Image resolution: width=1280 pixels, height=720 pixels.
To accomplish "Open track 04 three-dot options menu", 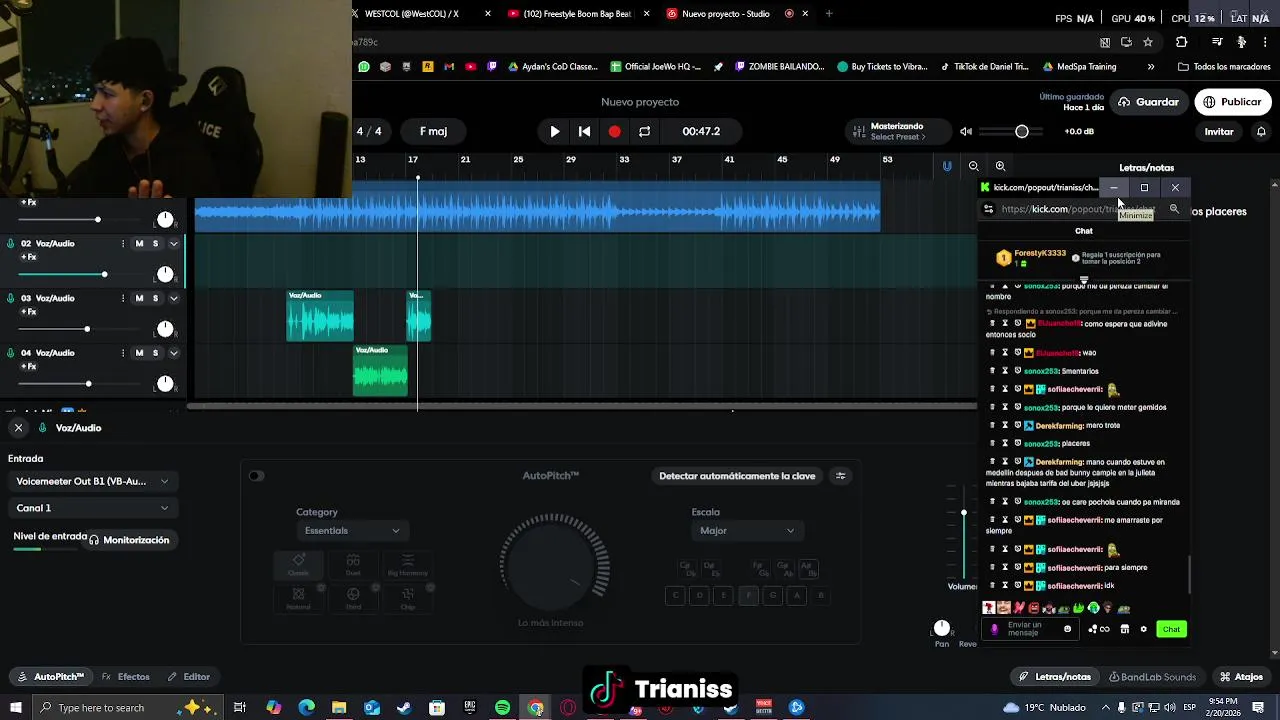I will click(123, 352).
